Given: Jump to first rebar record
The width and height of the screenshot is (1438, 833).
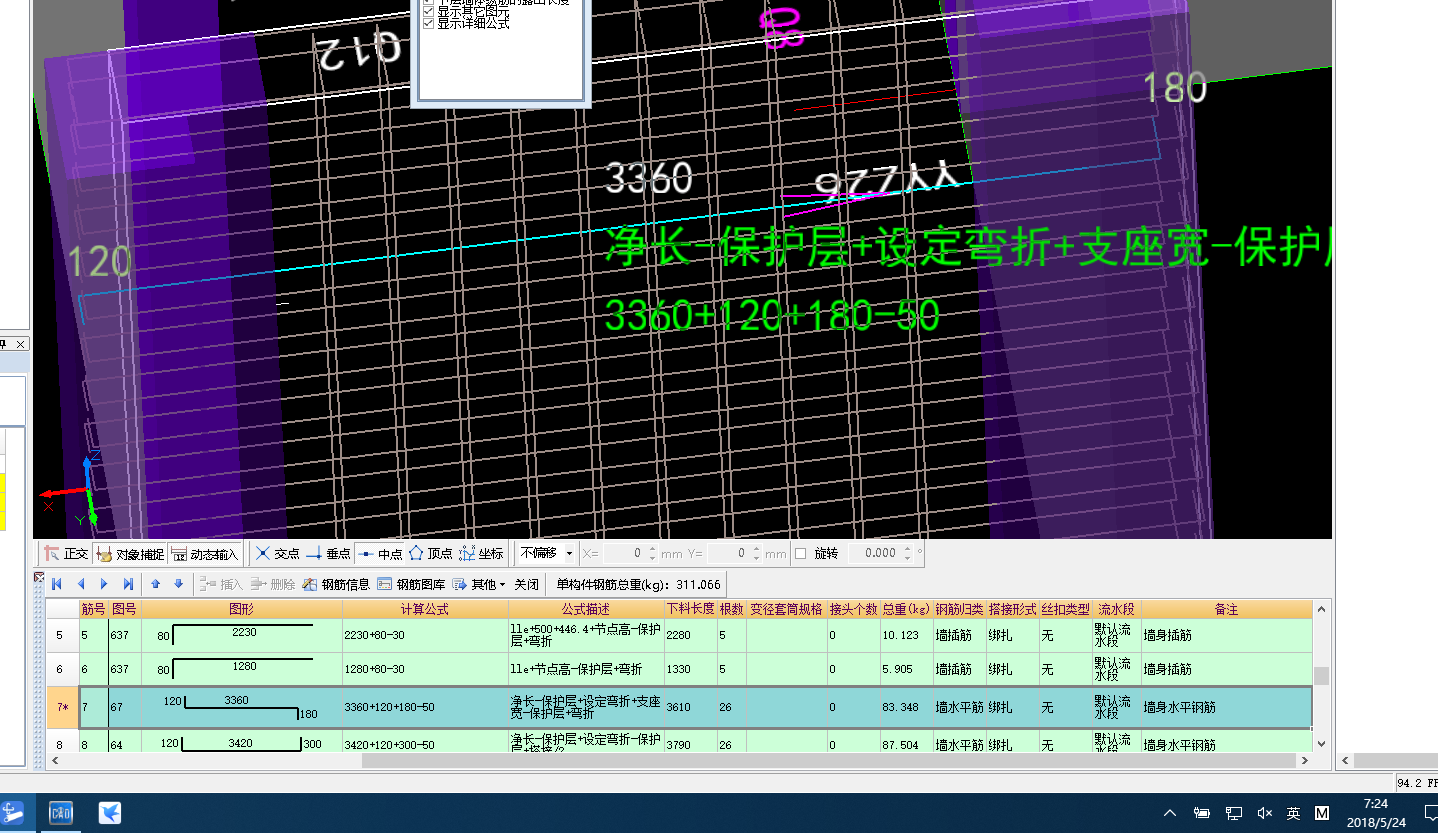Looking at the screenshot, I should tap(57, 584).
